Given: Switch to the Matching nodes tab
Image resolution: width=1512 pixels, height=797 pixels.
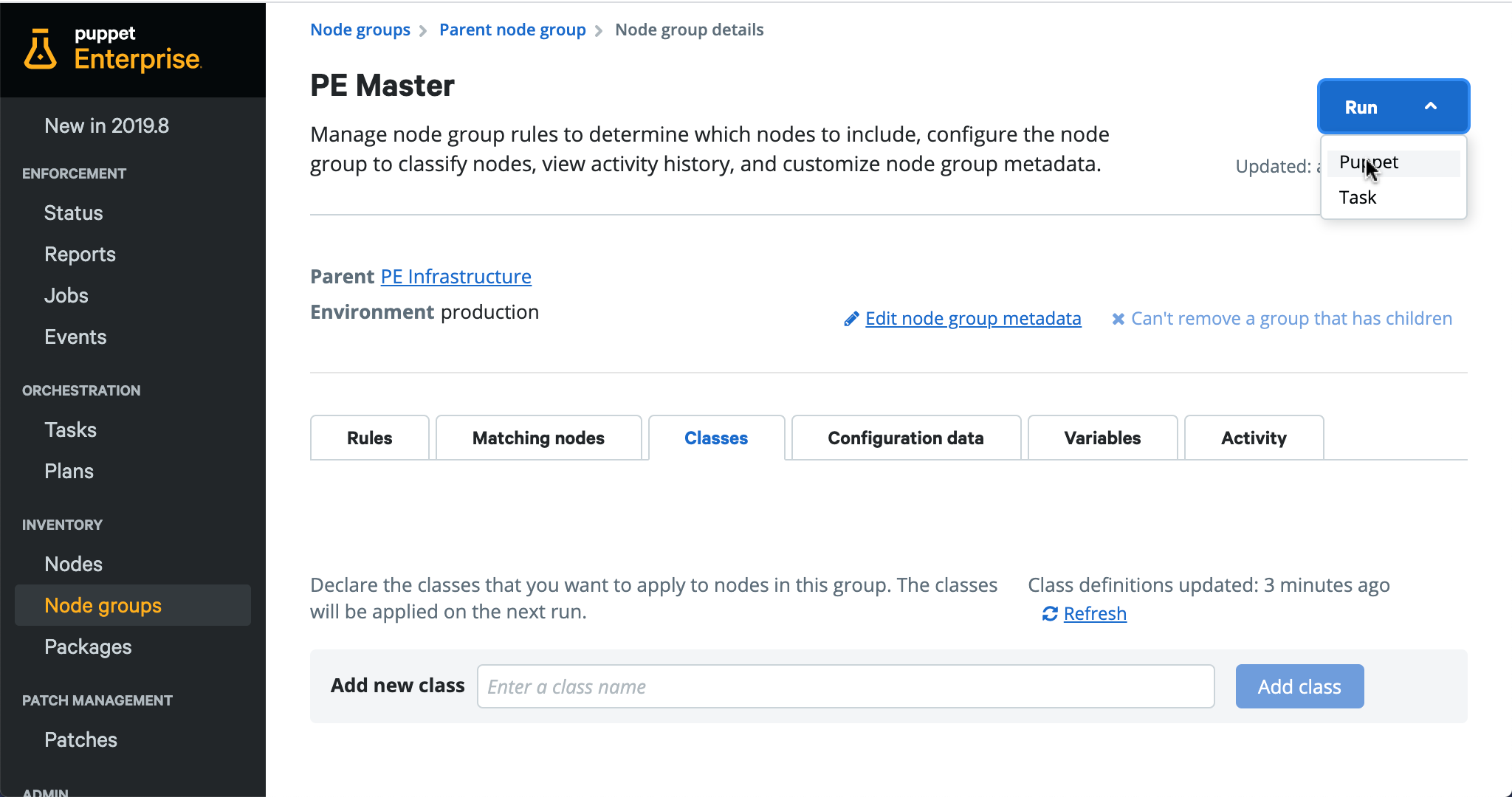Looking at the screenshot, I should click(538, 438).
